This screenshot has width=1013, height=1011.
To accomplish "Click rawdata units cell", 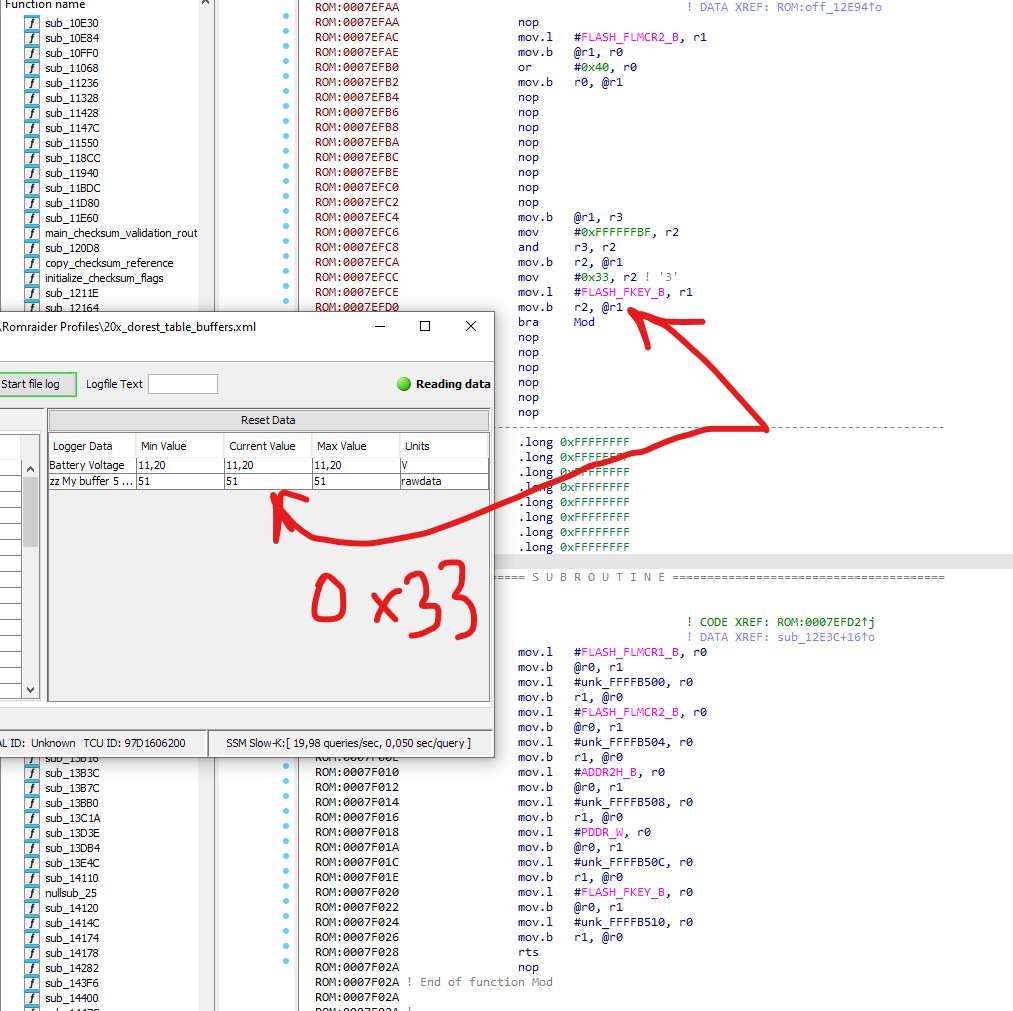I will 444,481.
